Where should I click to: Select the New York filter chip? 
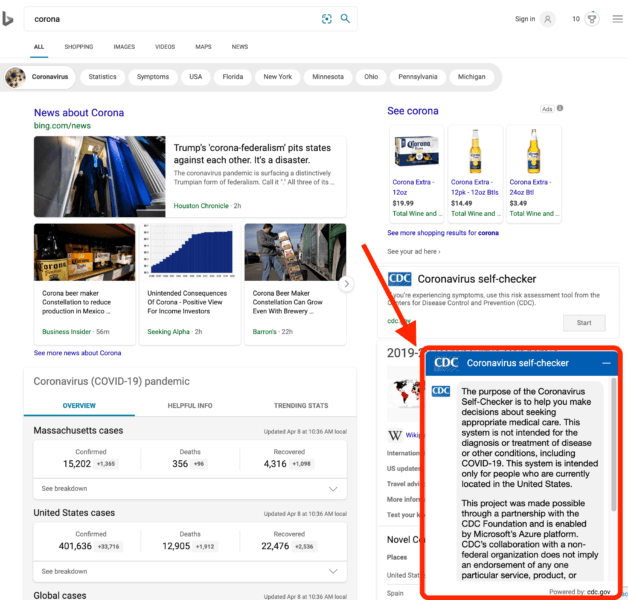(277, 77)
